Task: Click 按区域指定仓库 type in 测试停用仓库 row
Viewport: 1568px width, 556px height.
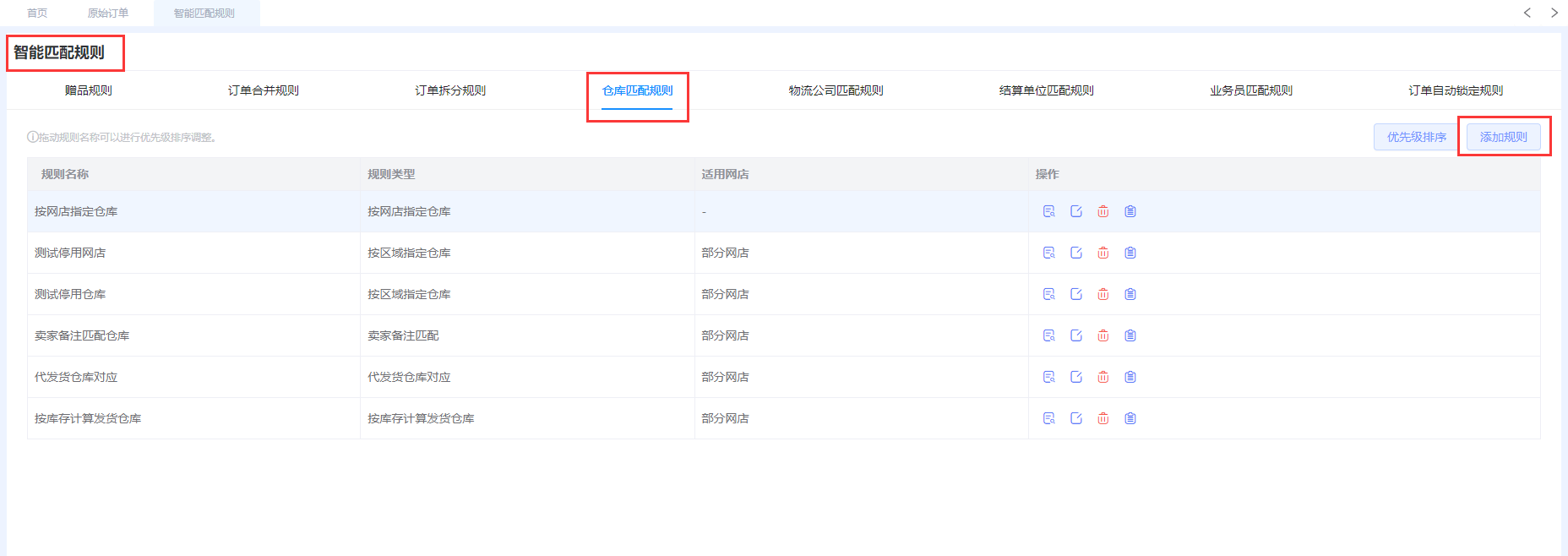Action: click(409, 294)
